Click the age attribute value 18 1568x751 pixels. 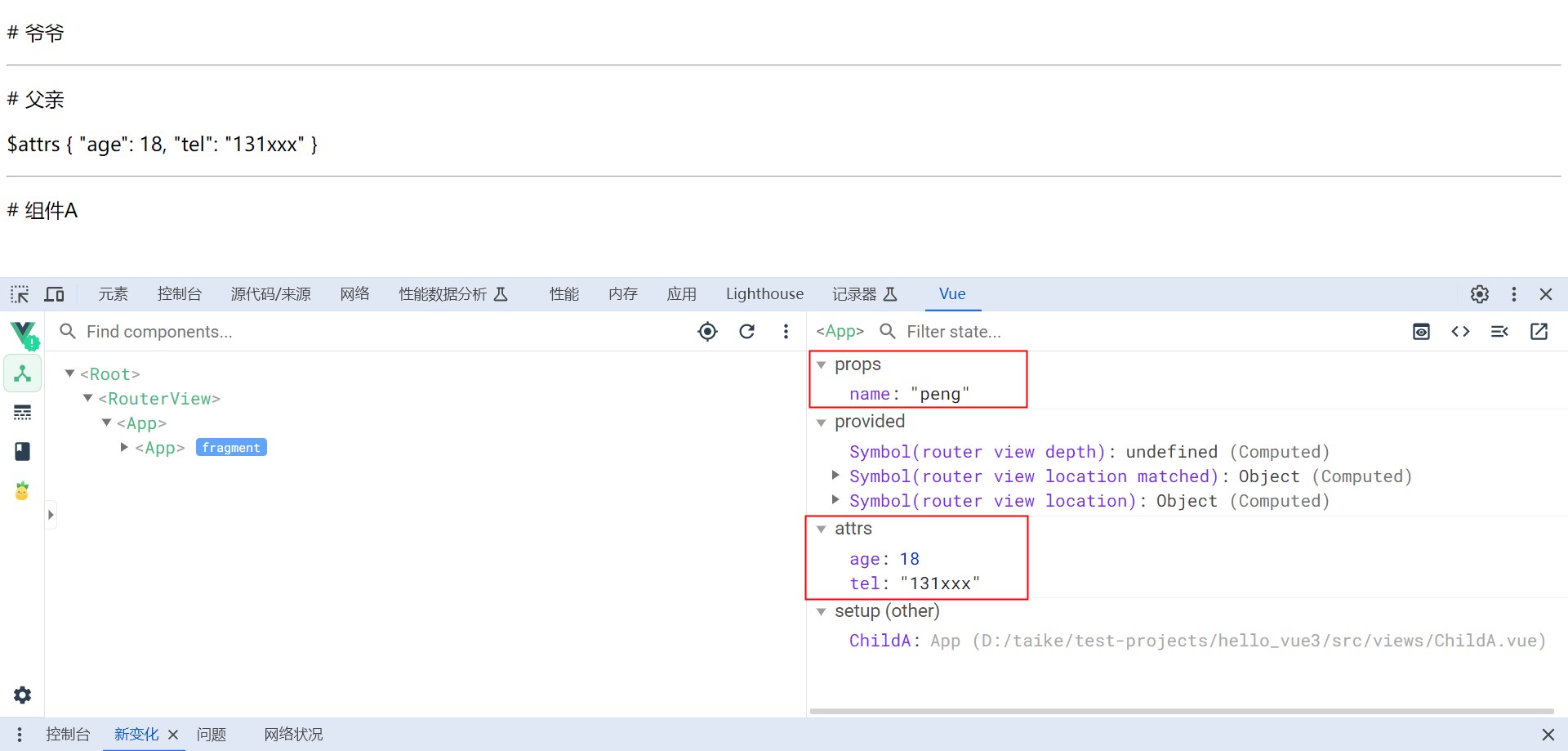[910, 559]
